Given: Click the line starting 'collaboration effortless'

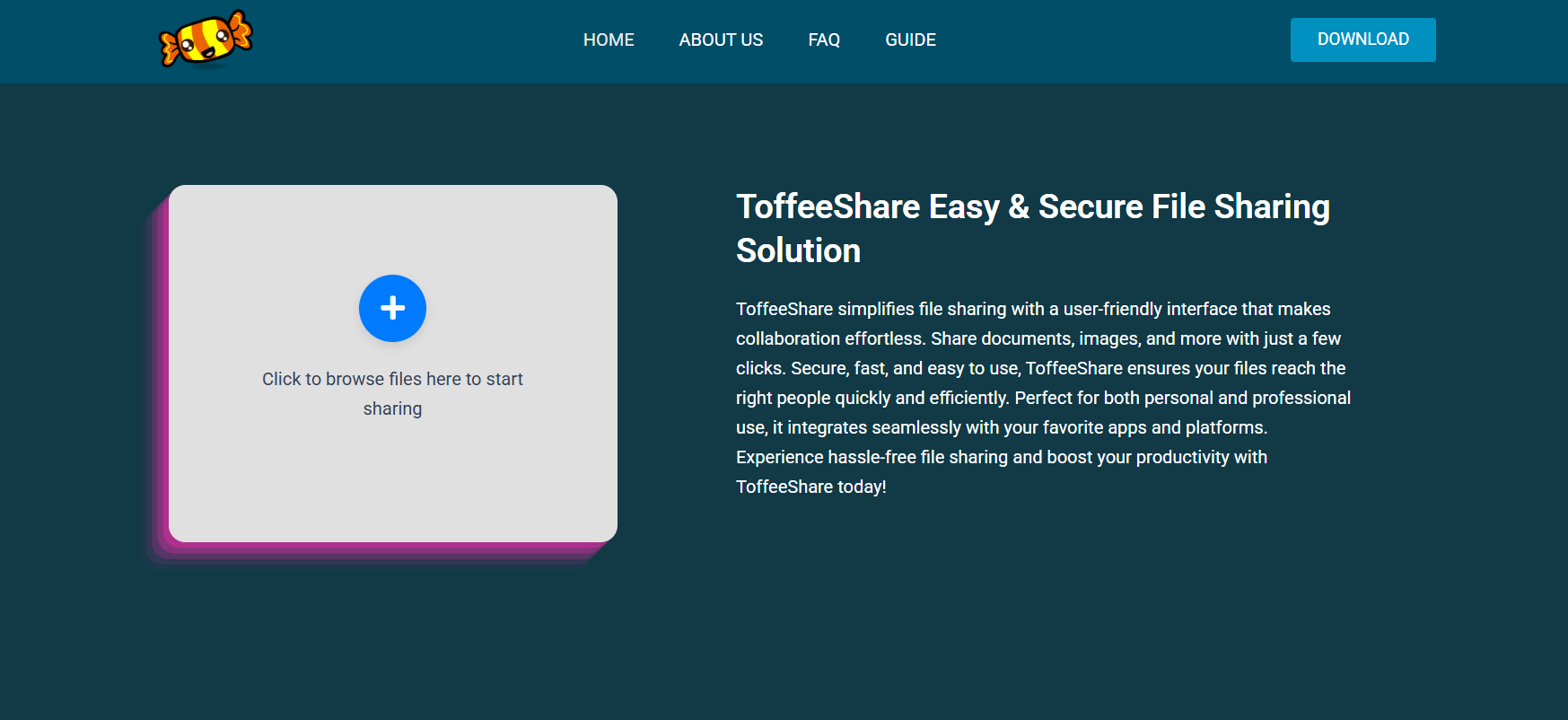Looking at the screenshot, I should [1038, 338].
